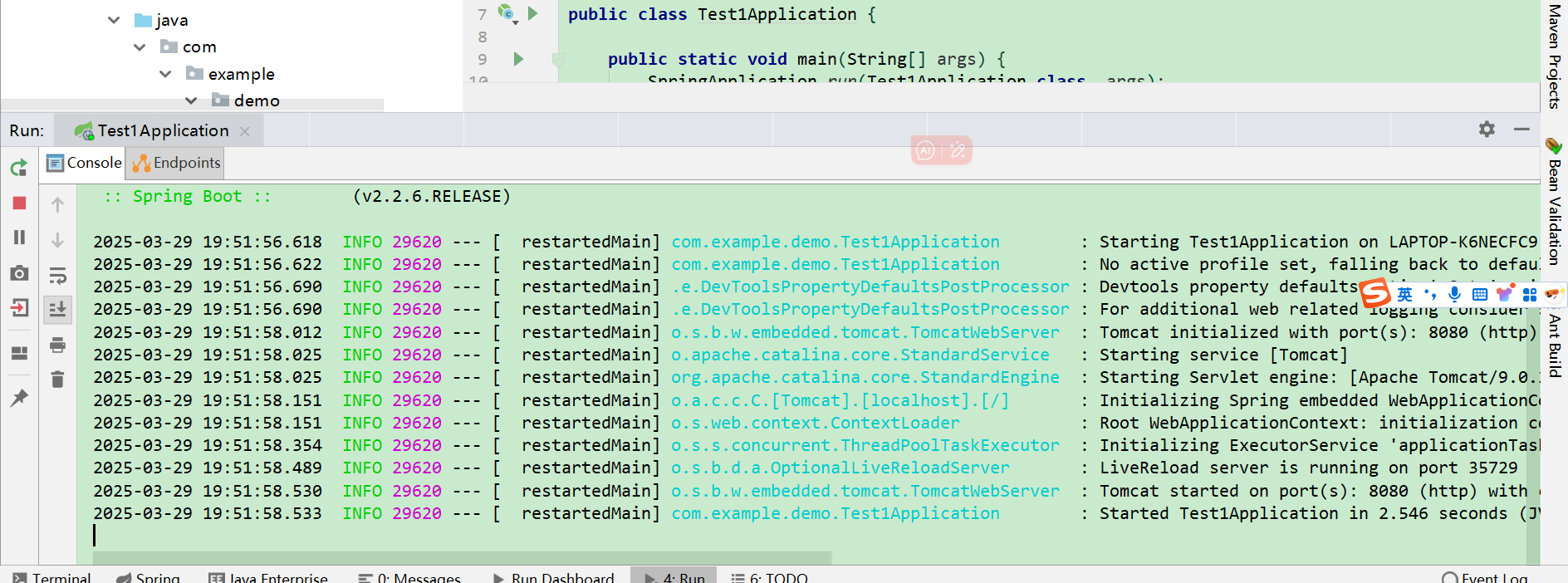The width and height of the screenshot is (1568, 583).
Task: Click the StandardService class link in log
Action: [860, 355]
